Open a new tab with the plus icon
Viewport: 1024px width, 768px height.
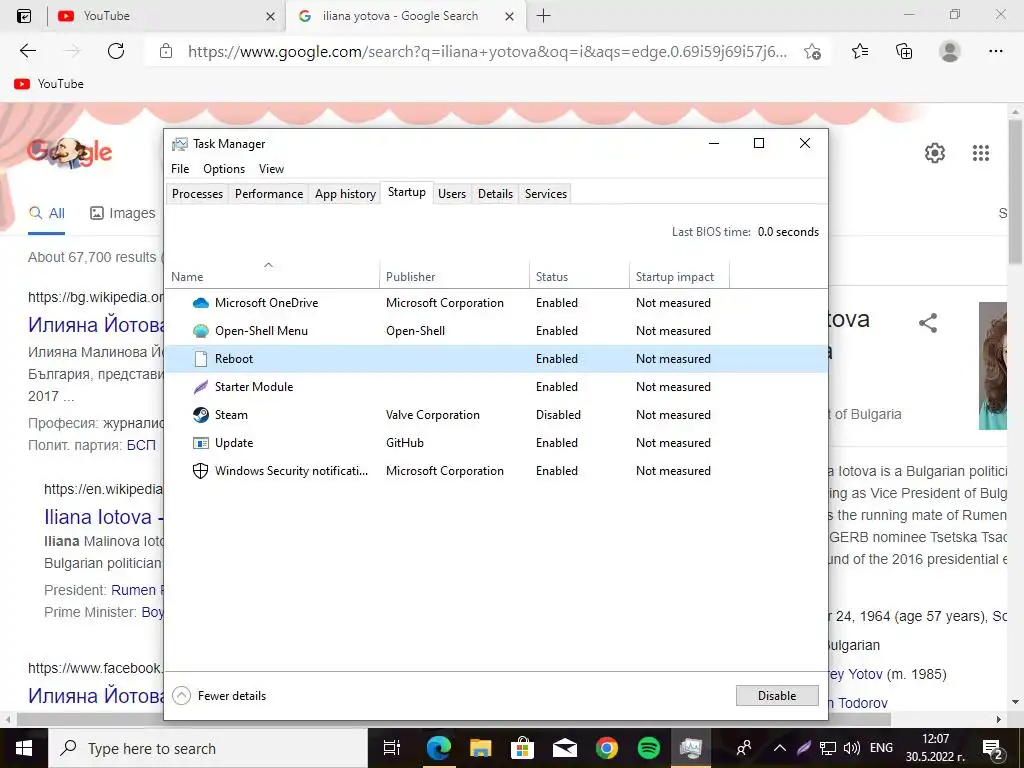(543, 16)
